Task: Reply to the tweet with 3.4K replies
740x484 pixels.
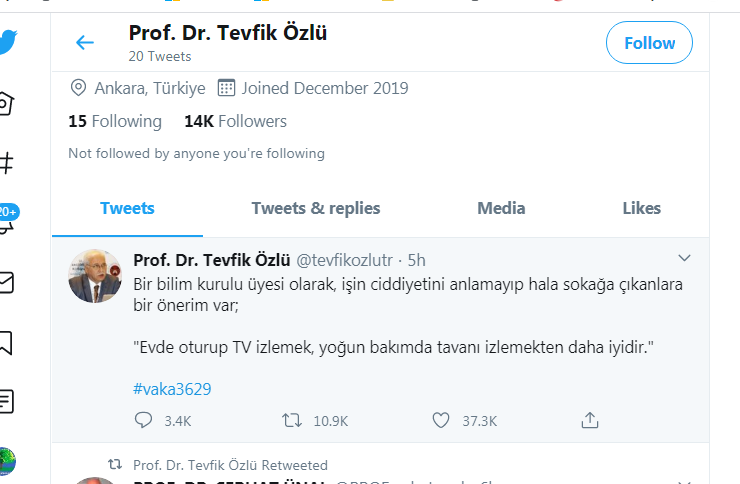Action: tap(142, 421)
